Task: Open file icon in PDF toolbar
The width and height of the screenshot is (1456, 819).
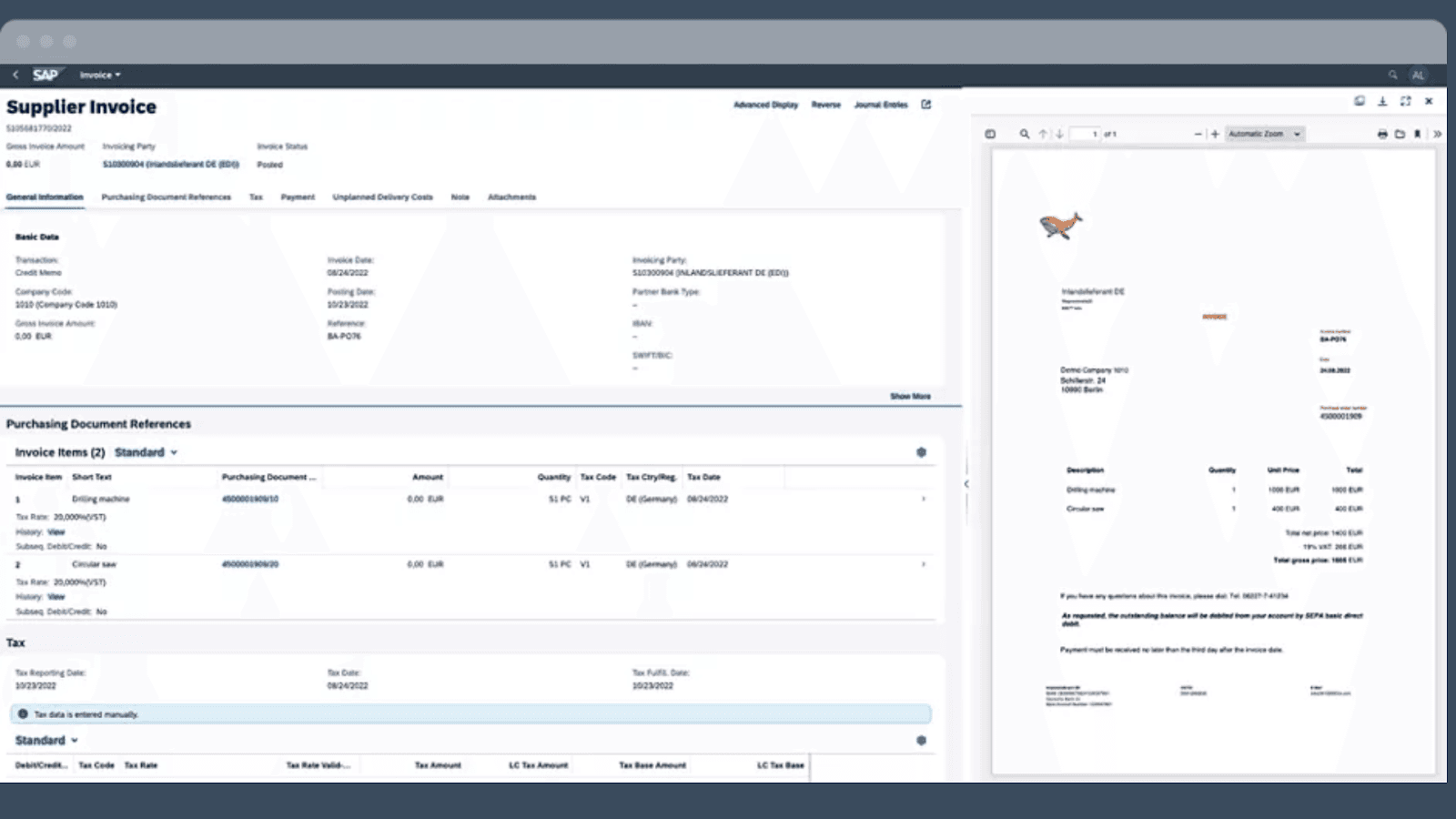Action: pos(1400,134)
